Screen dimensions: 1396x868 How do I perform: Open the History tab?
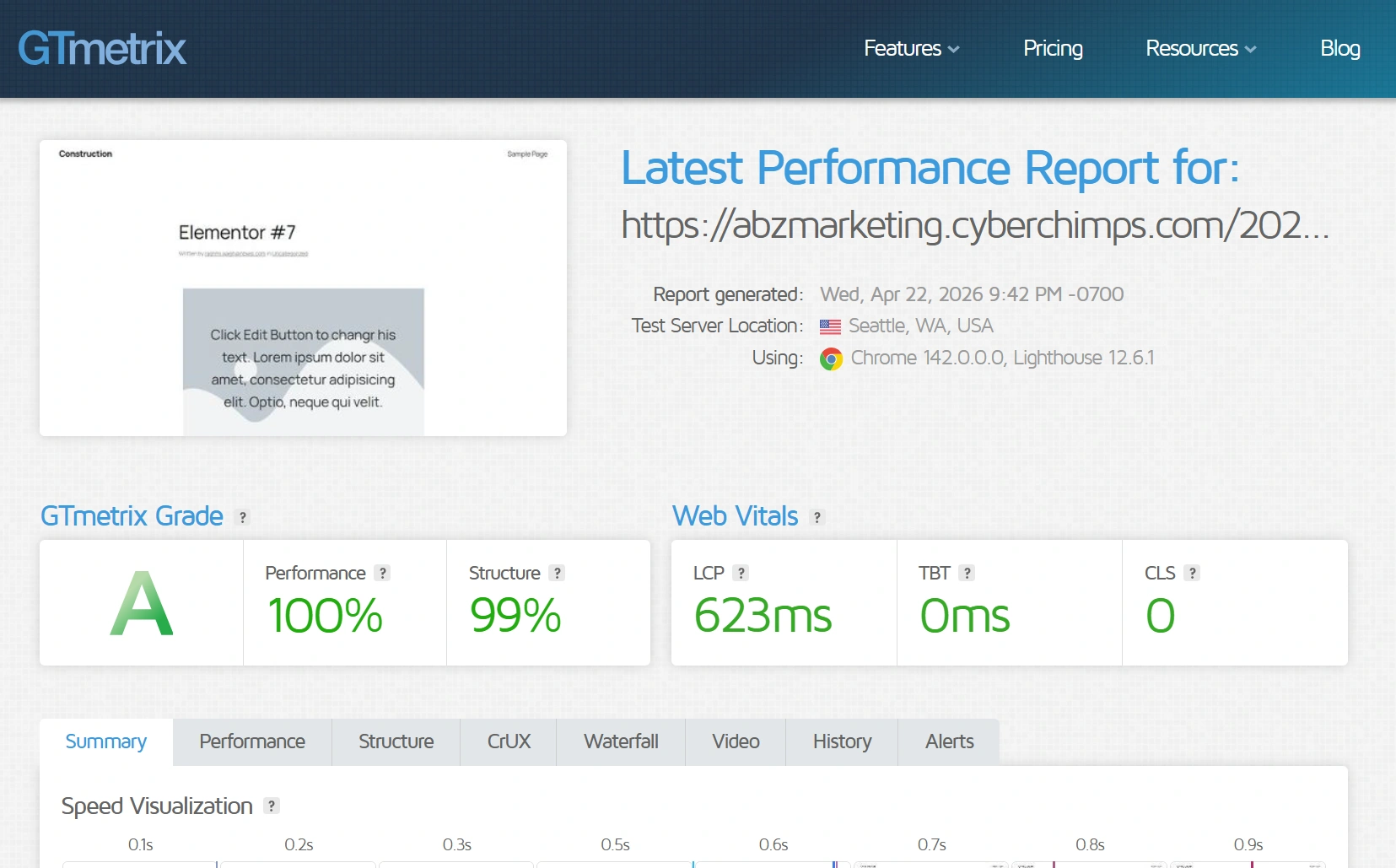coord(842,741)
